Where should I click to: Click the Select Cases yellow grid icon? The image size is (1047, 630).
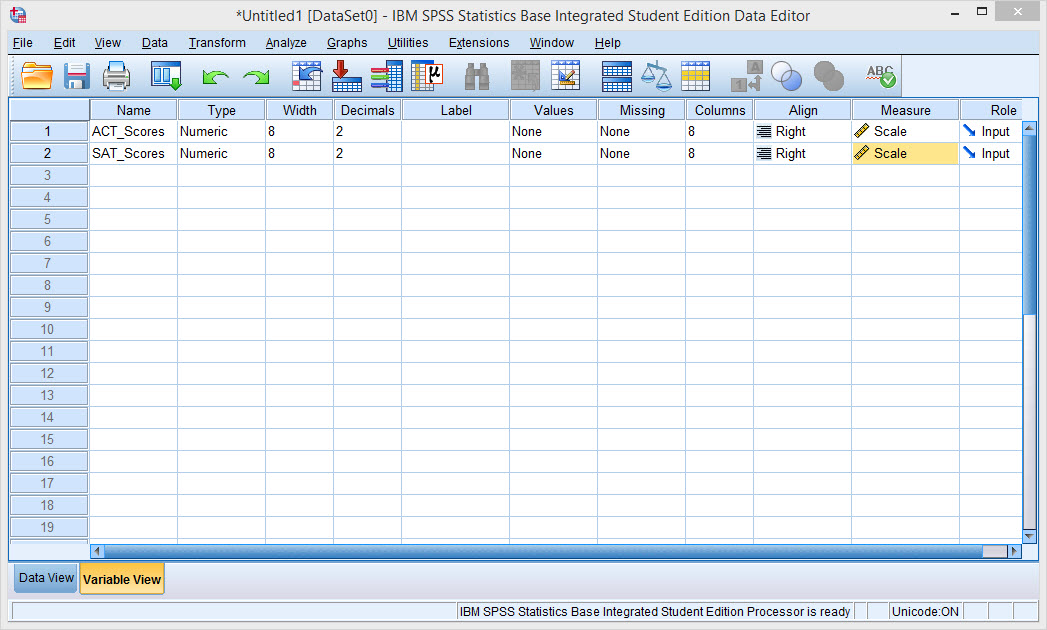[695, 76]
